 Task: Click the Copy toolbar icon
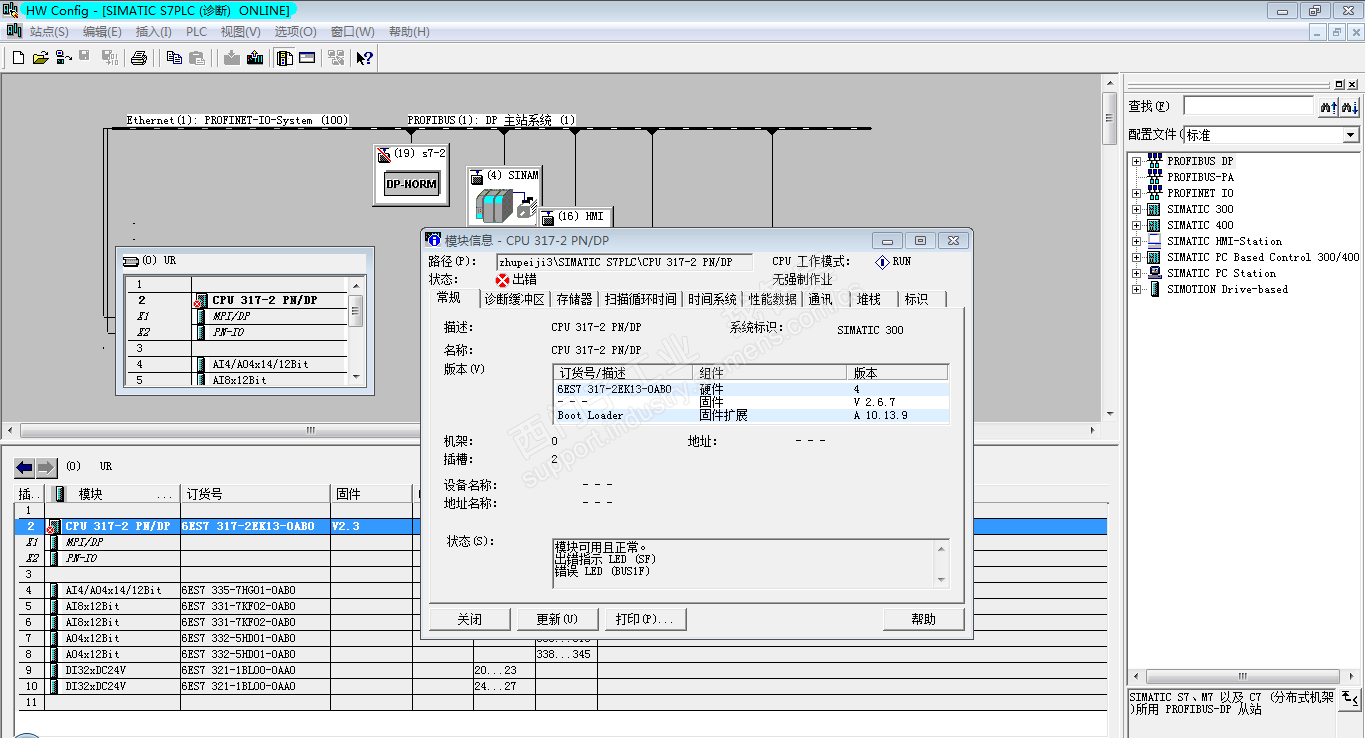coord(174,58)
